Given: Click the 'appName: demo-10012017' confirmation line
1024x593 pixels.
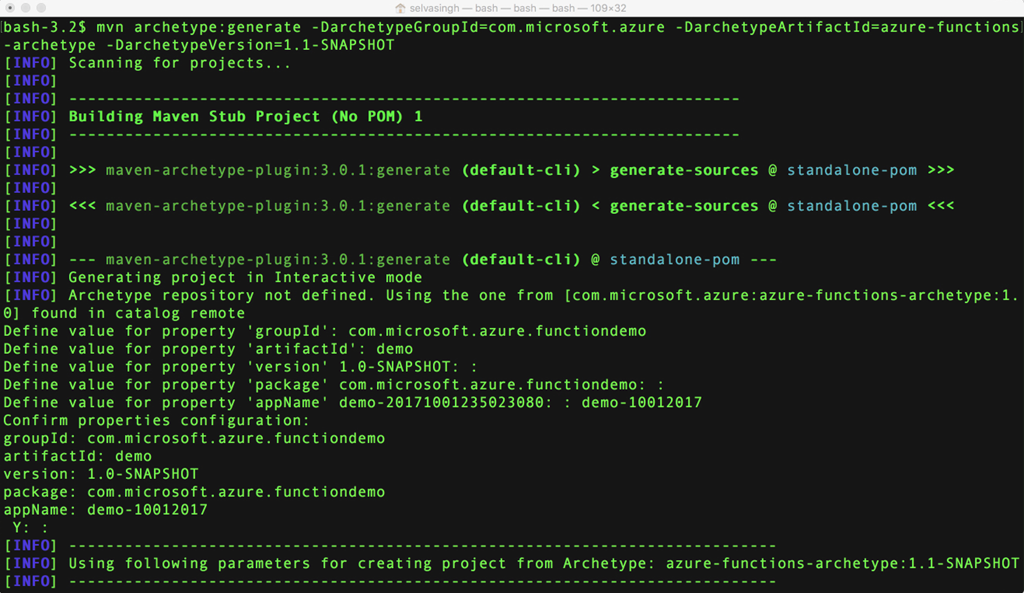Looking at the screenshot, I should [x=105, y=510].
